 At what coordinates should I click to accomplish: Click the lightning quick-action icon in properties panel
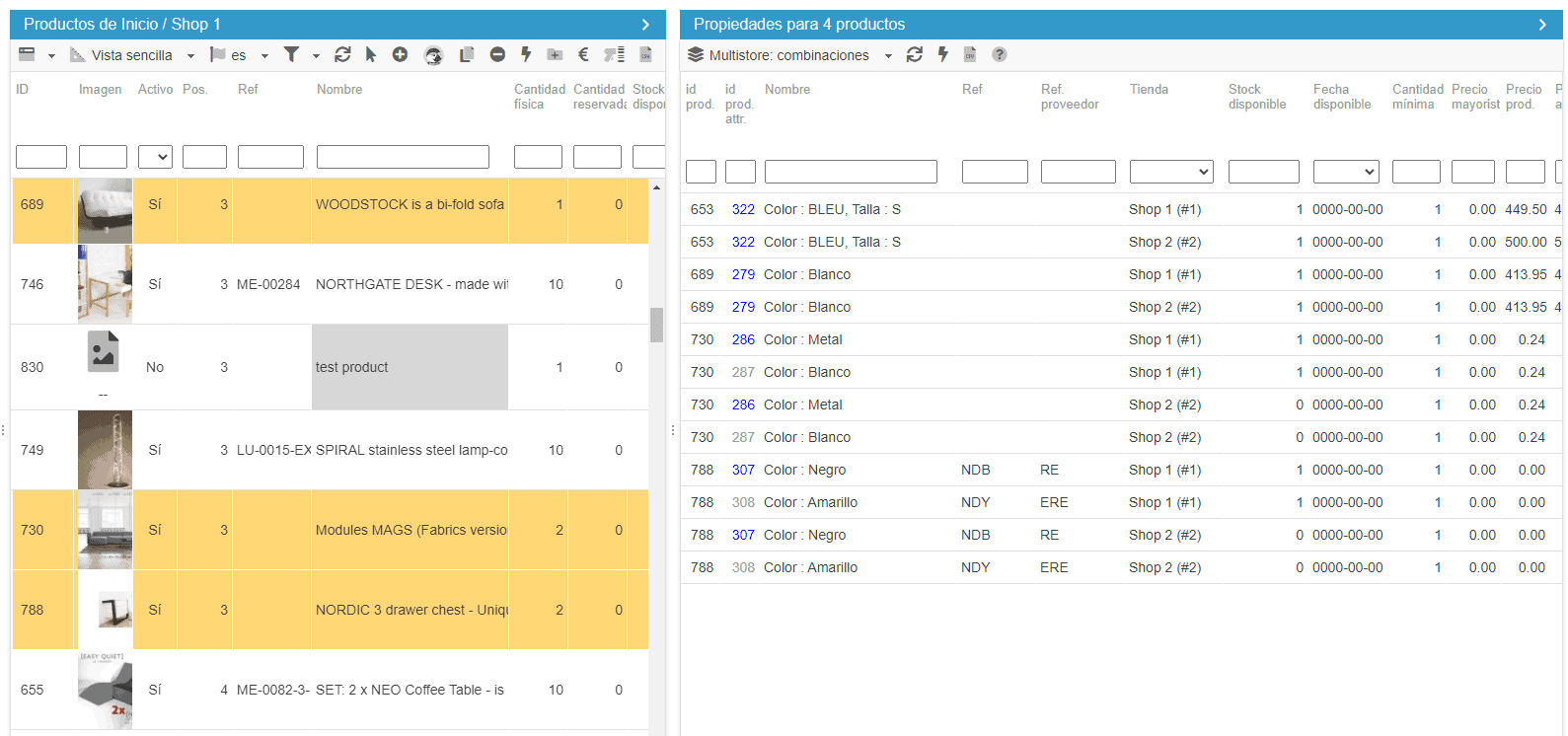[943, 55]
